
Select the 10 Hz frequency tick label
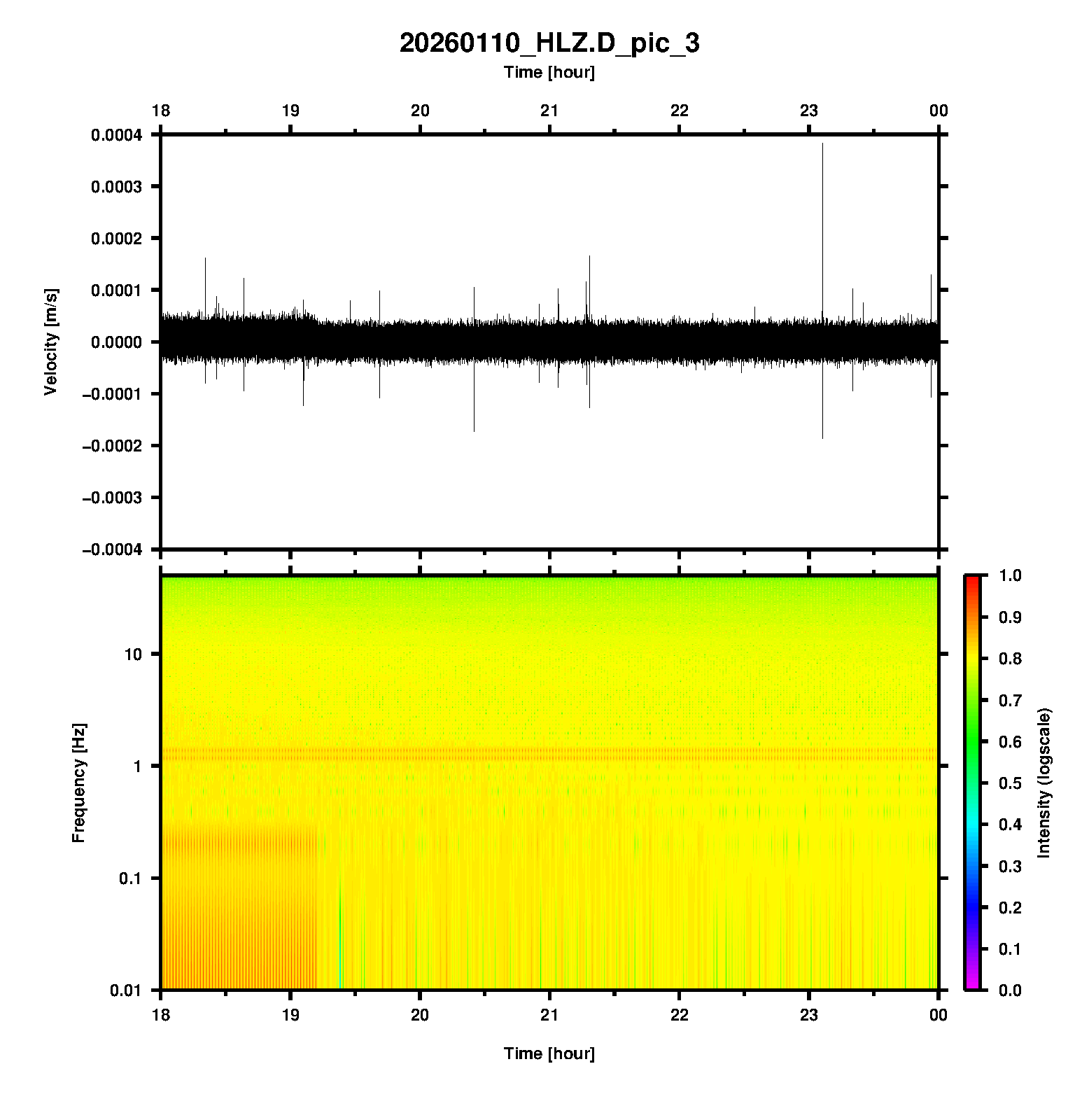coord(133,654)
